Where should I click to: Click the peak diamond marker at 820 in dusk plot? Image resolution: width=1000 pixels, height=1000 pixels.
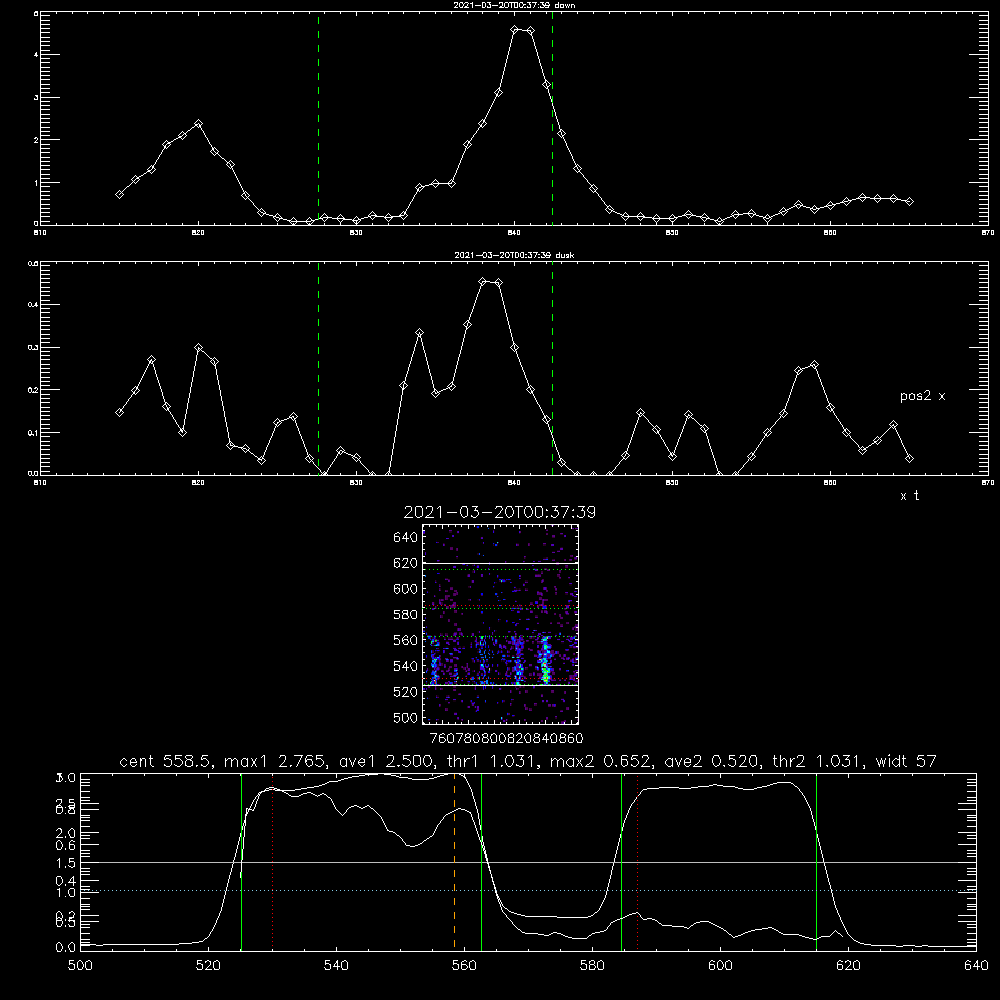198,348
